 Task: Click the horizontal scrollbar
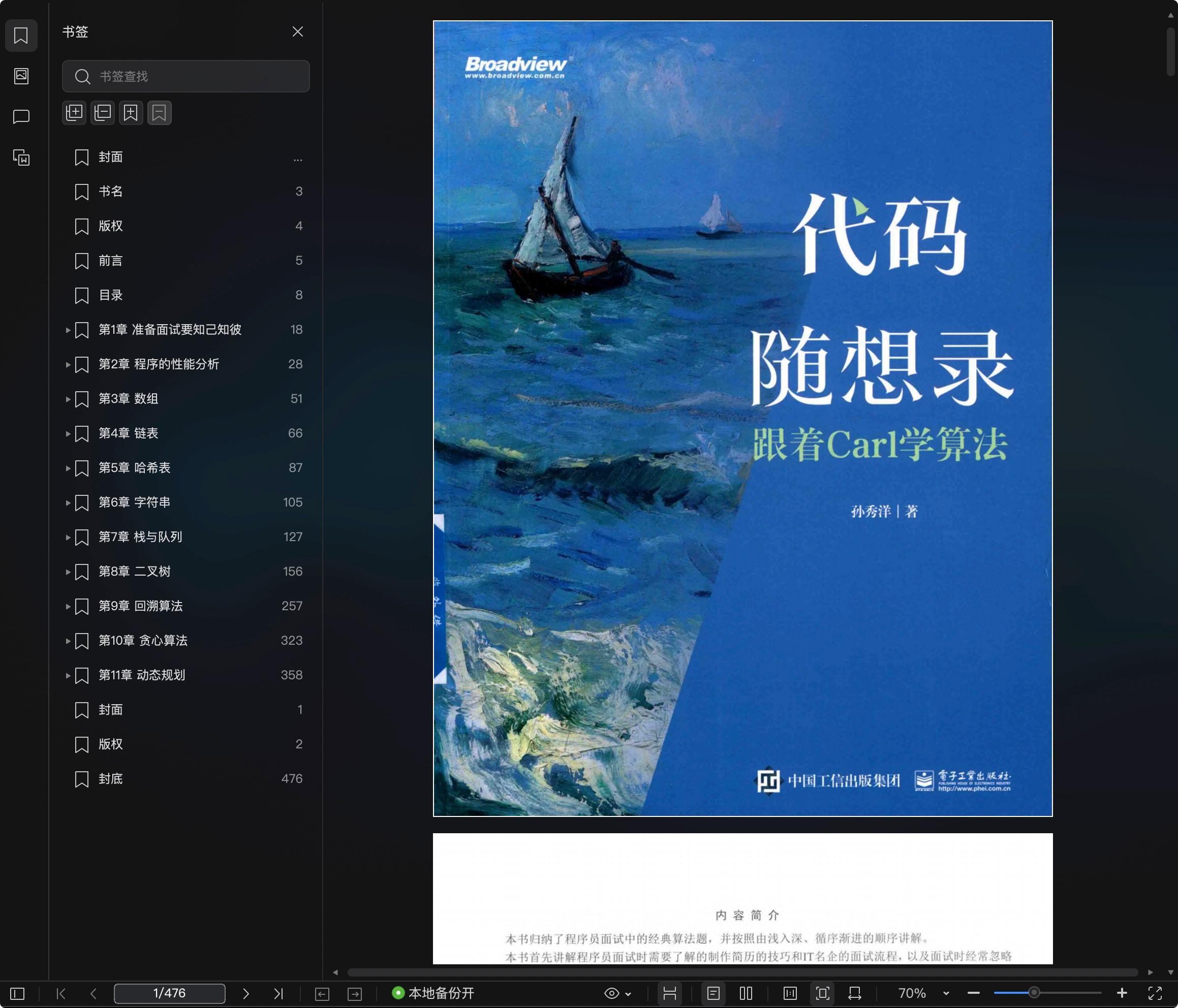click(x=742, y=972)
